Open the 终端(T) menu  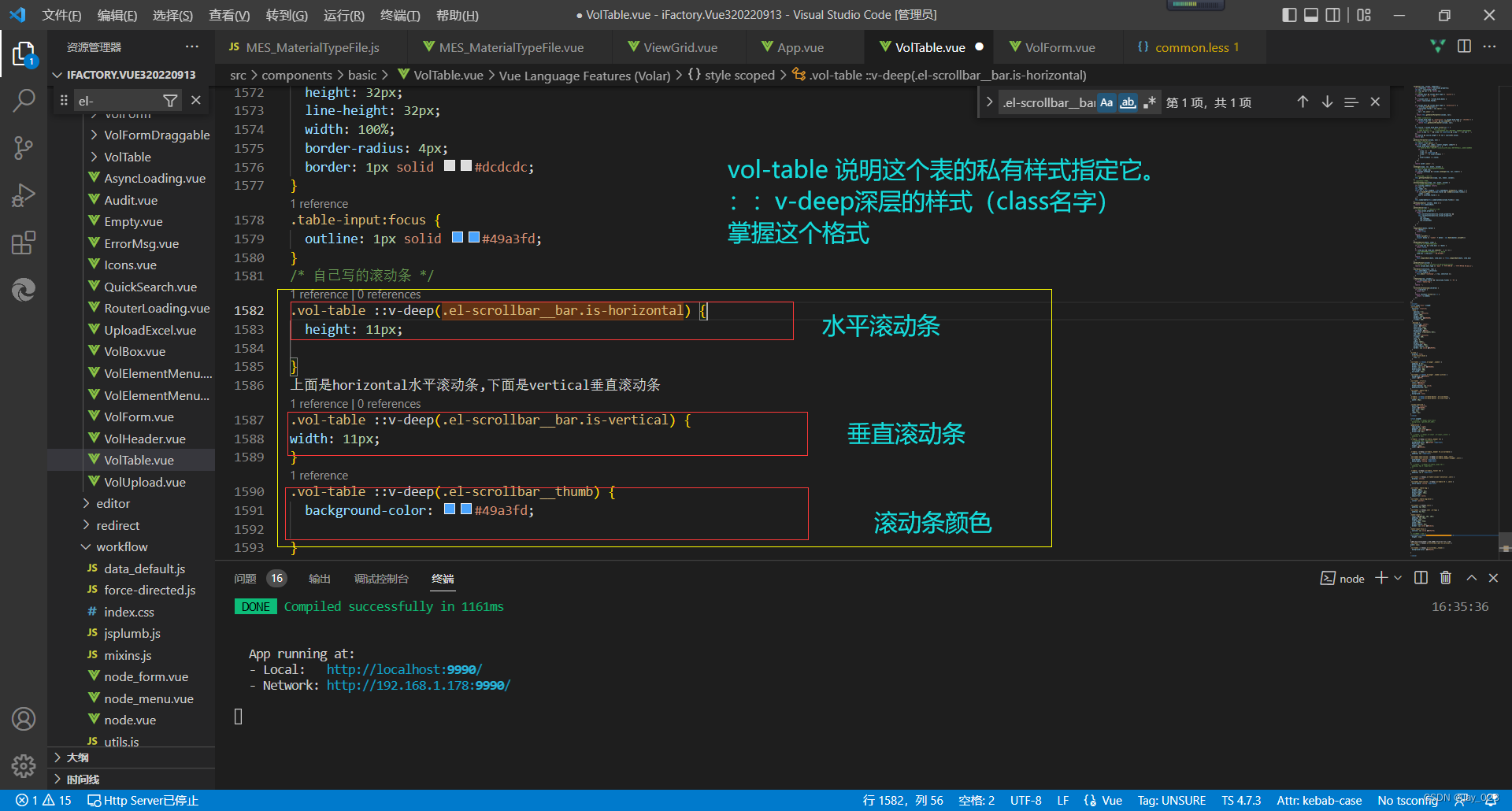click(x=400, y=15)
